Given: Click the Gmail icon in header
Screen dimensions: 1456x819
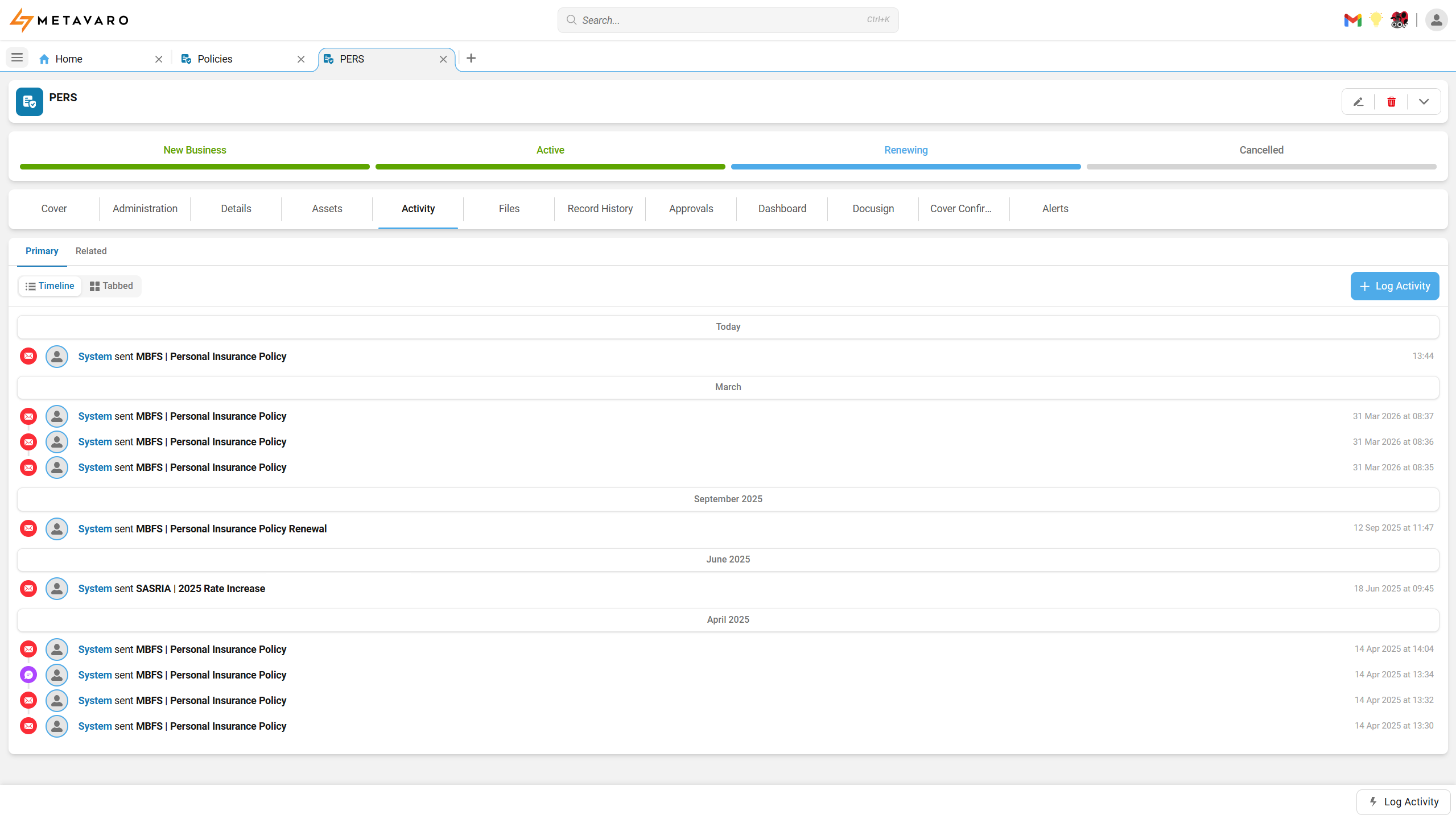Looking at the screenshot, I should pyautogui.click(x=1352, y=20).
